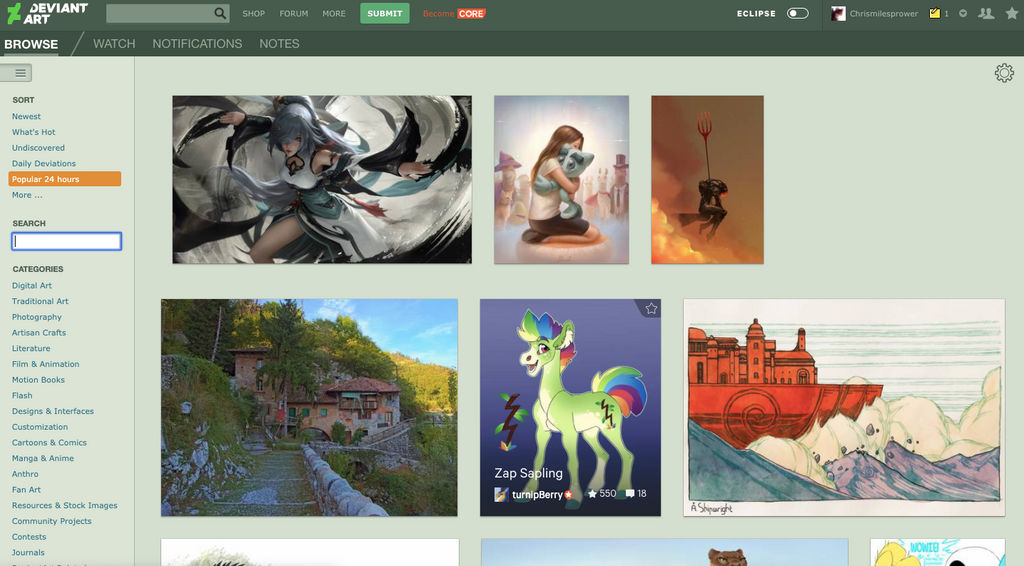Switch to the NOTIFICATIONS tab
Image resolution: width=1024 pixels, height=566 pixels.
[197, 44]
